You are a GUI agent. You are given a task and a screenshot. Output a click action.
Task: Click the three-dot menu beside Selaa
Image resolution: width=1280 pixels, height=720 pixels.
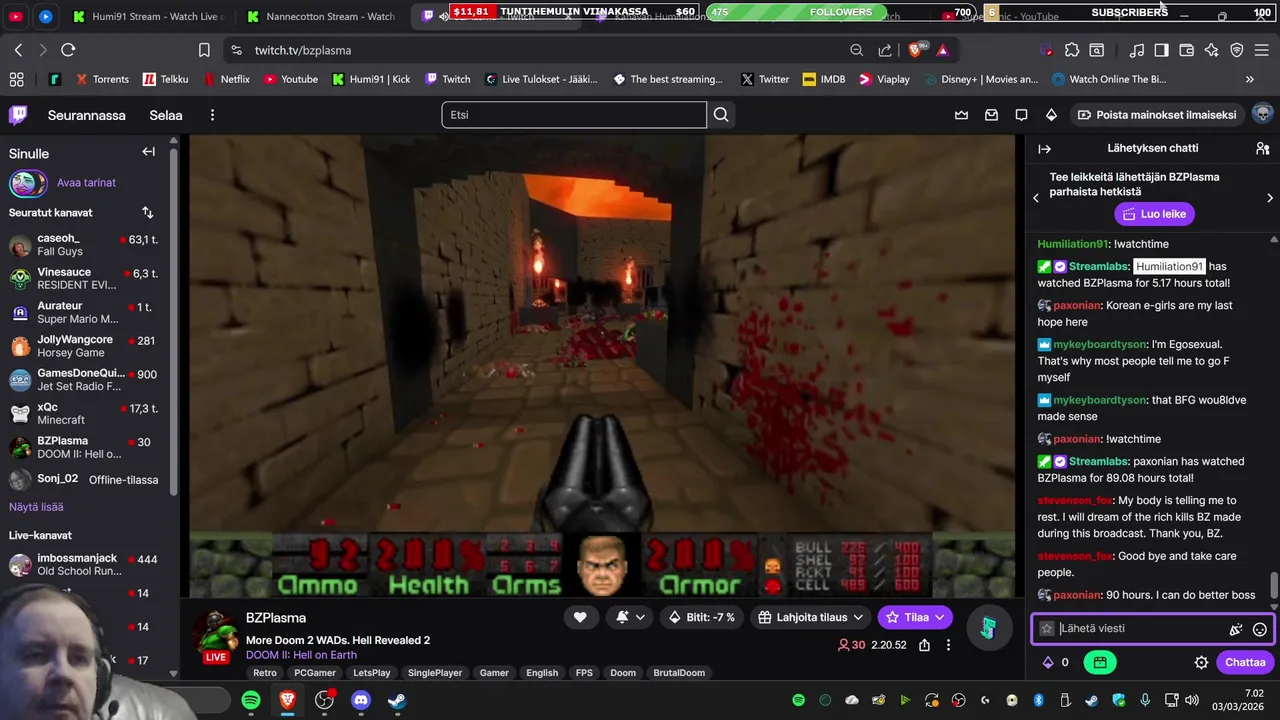coord(212,115)
